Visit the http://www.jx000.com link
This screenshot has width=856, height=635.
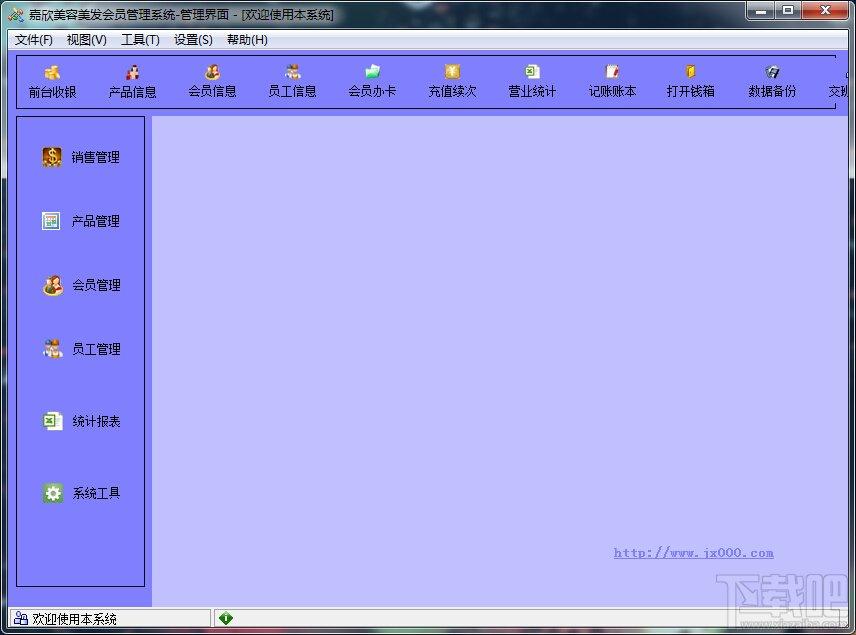(x=693, y=553)
